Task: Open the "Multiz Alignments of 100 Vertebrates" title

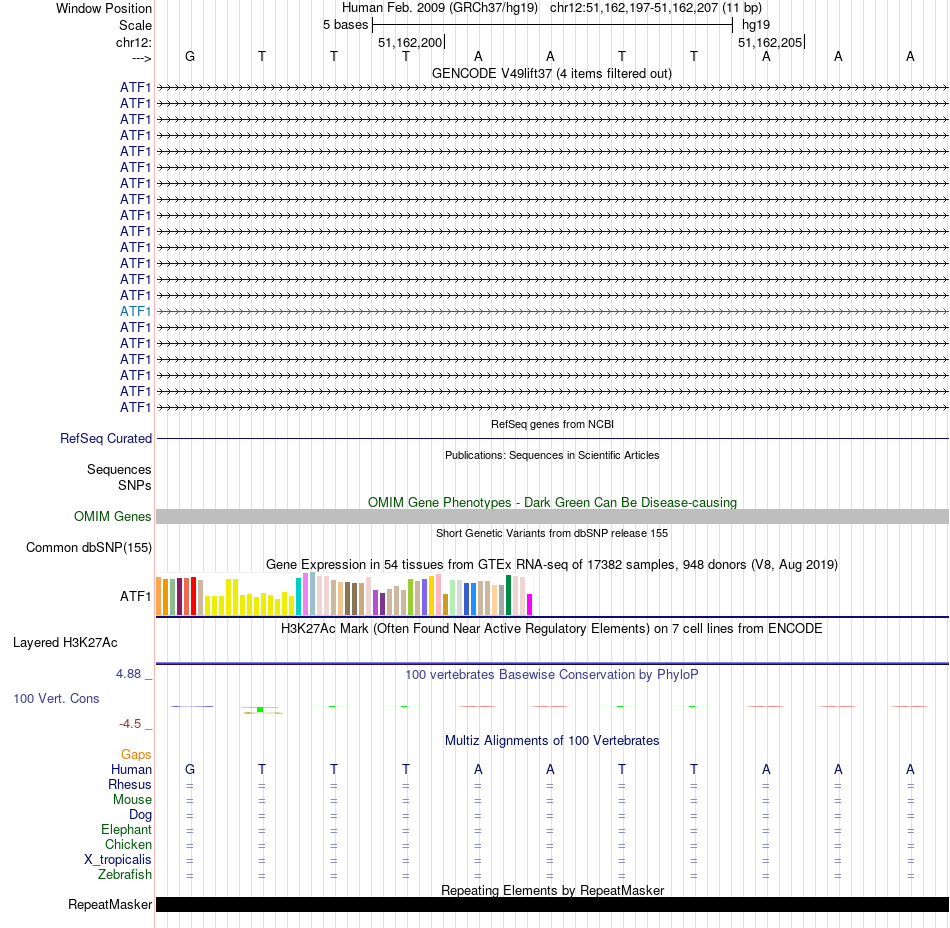Action: (552, 740)
